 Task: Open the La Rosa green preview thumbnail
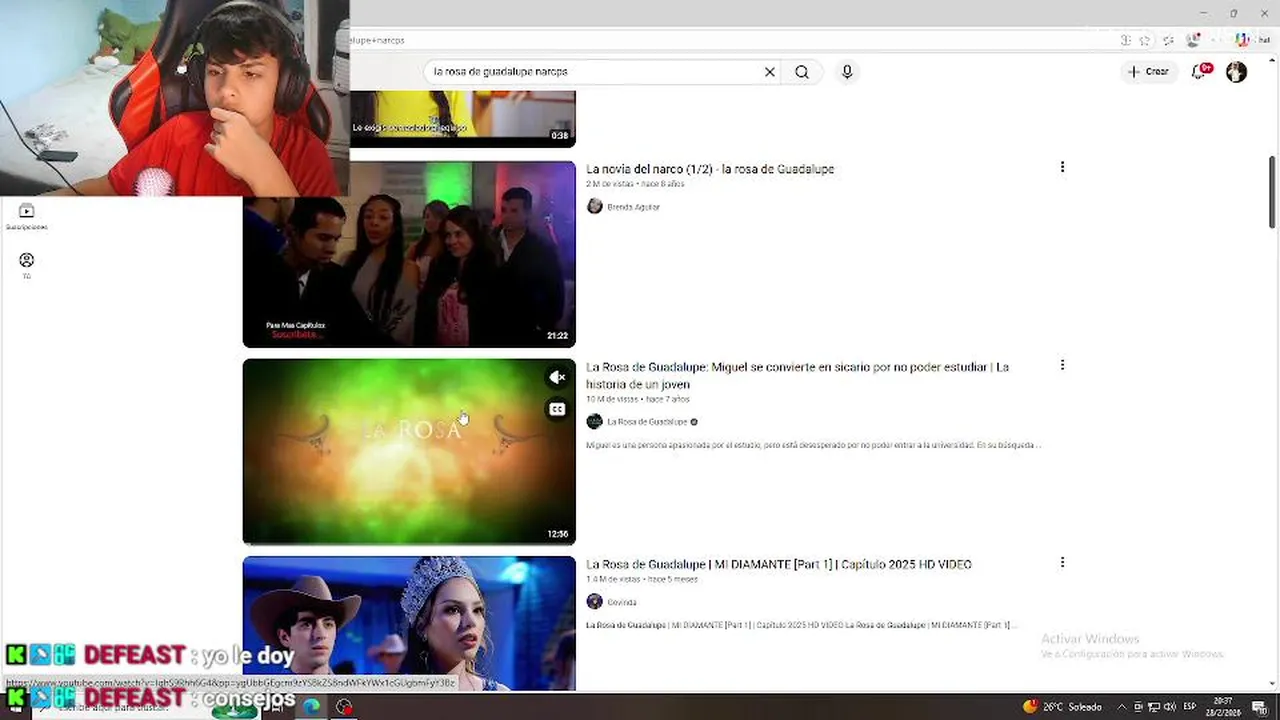click(409, 451)
